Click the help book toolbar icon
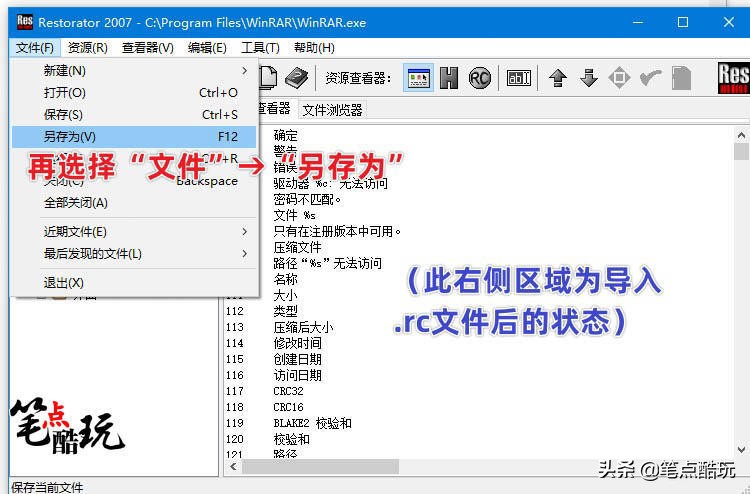 coord(297,77)
